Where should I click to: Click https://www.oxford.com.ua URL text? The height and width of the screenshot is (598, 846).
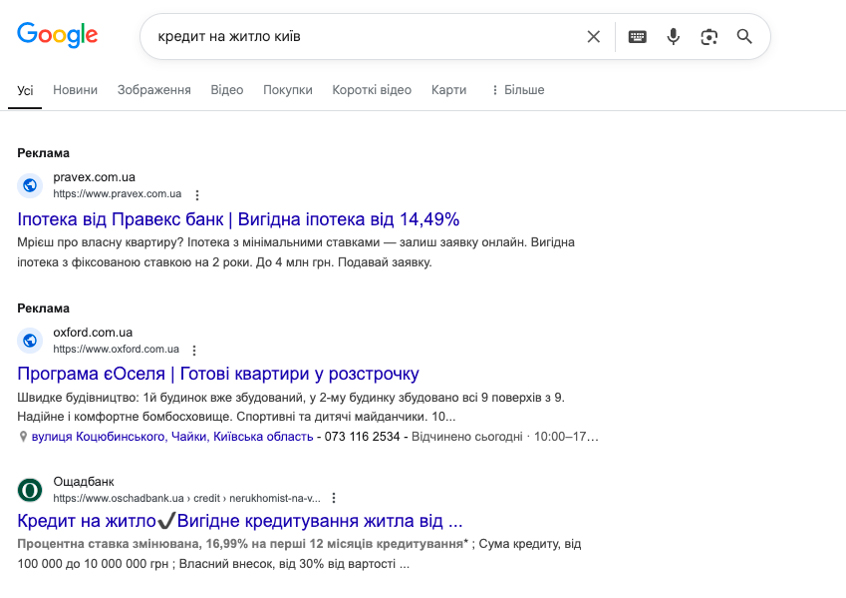pyautogui.click(x=116, y=349)
